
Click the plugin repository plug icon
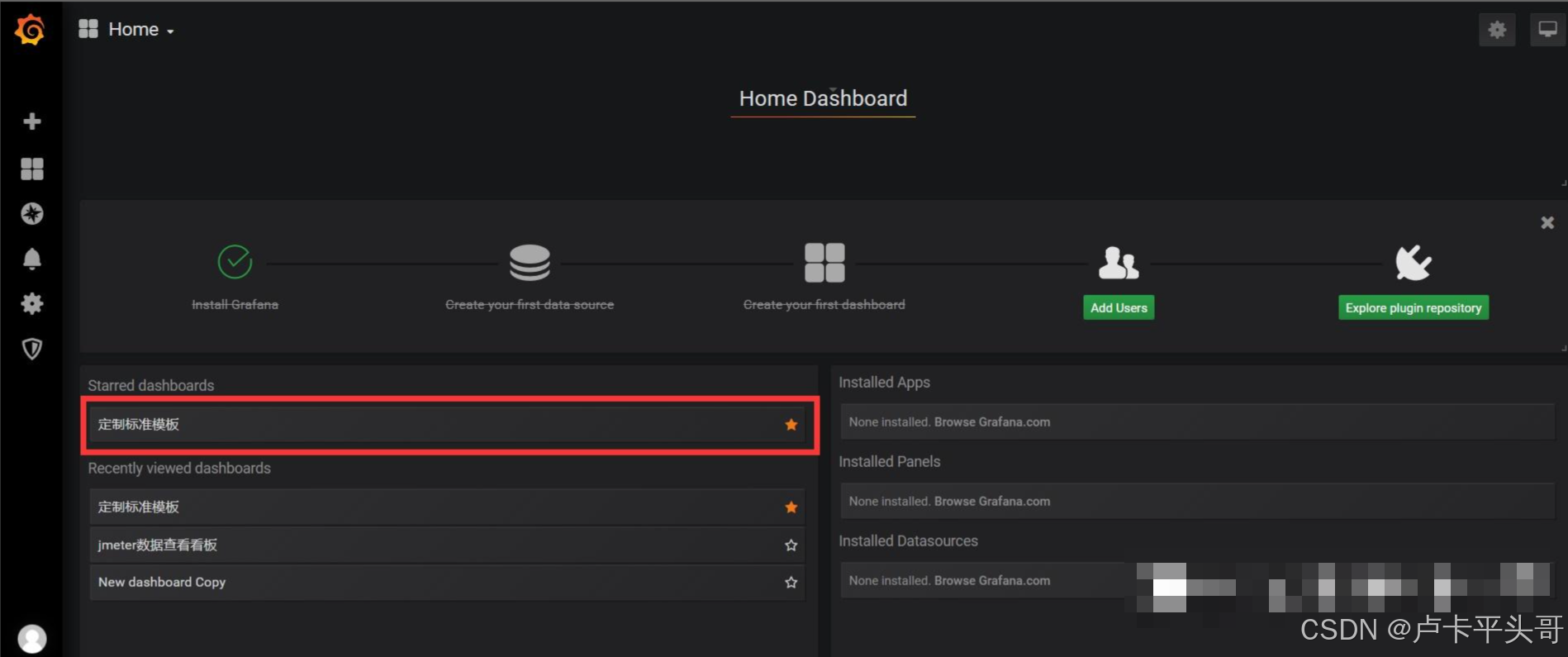coord(1414,263)
